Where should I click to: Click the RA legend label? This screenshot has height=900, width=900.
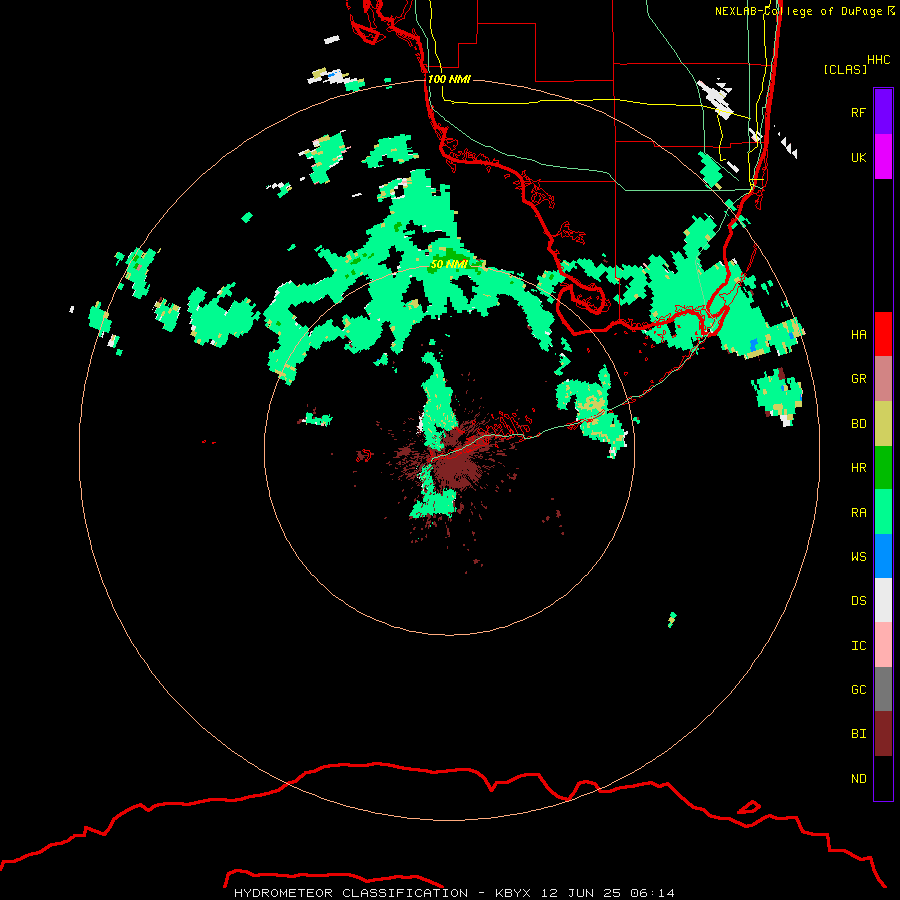858,513
